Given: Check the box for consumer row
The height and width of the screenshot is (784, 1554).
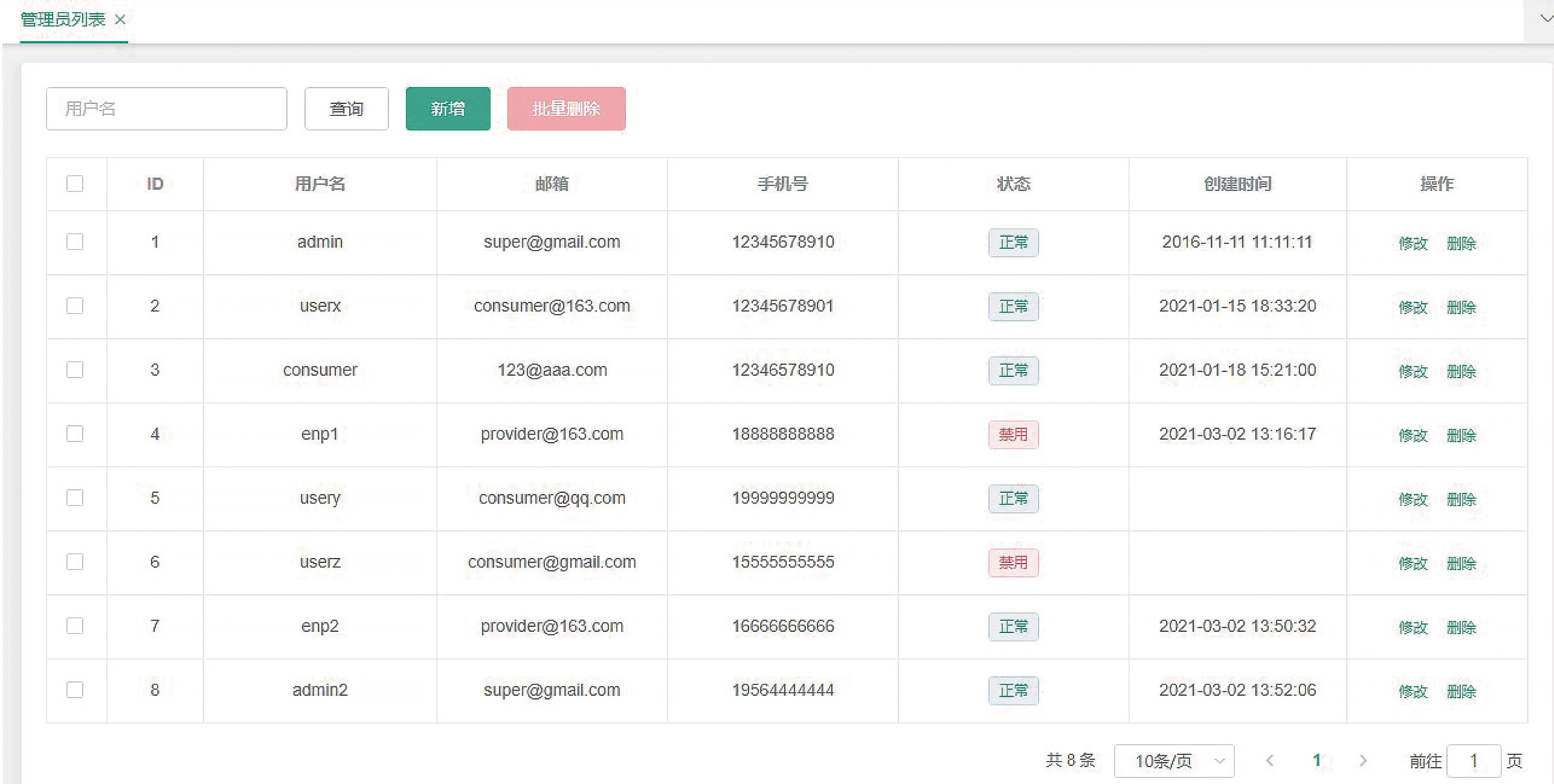Looking at the screenshot, I should click(75, 370).
